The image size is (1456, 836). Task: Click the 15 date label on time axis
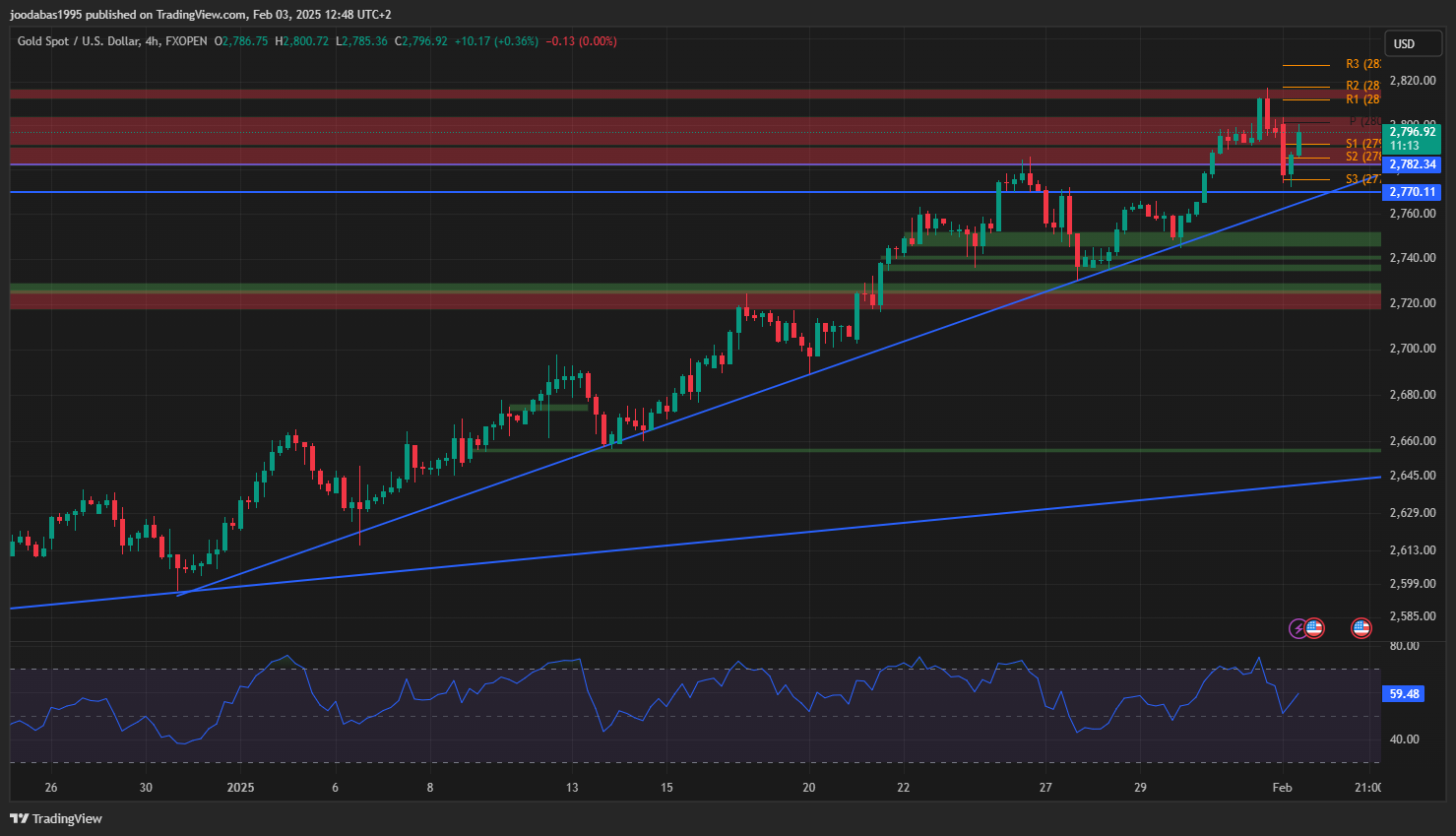point(666,788)
